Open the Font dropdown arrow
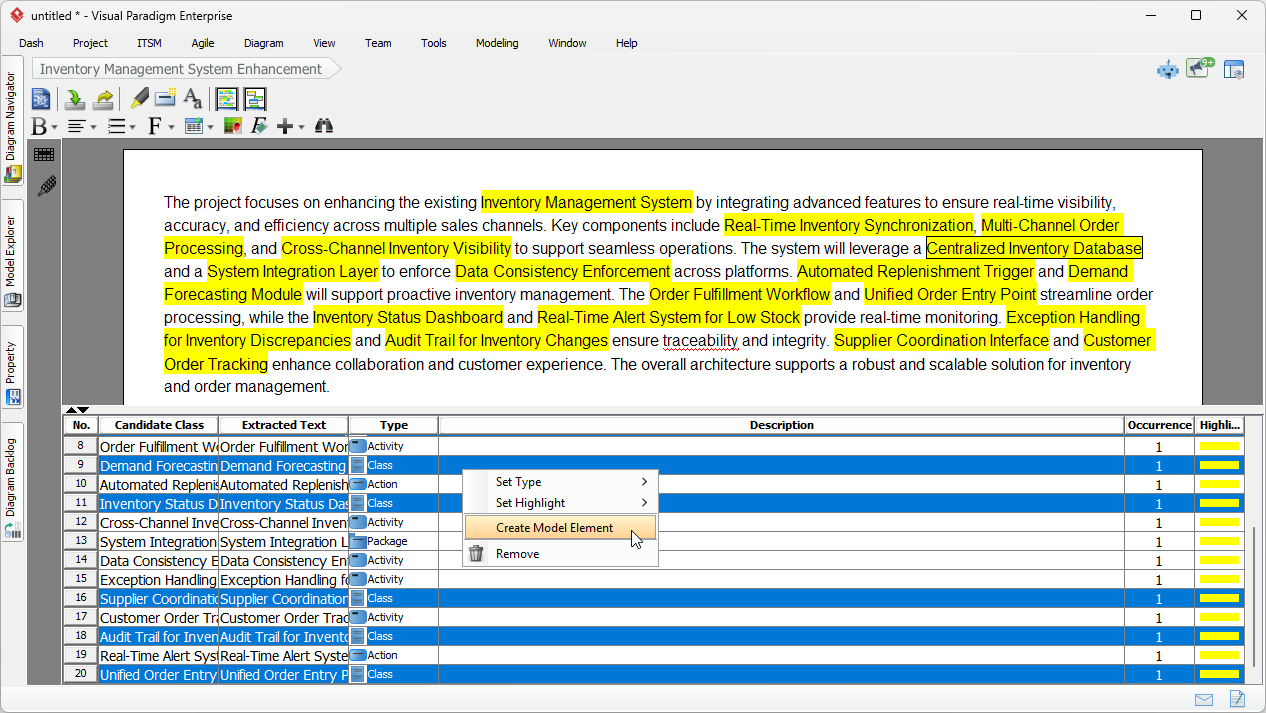The image size is (1266, 713). 170,126
